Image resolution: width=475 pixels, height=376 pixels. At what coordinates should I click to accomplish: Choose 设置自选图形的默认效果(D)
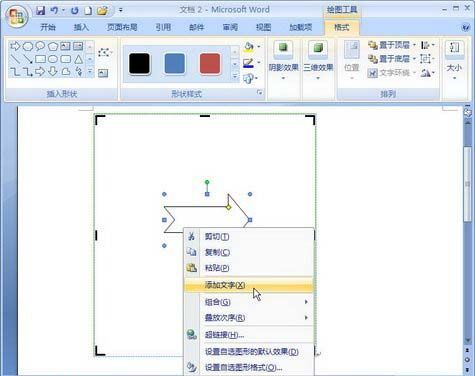[x=249, y=352]
